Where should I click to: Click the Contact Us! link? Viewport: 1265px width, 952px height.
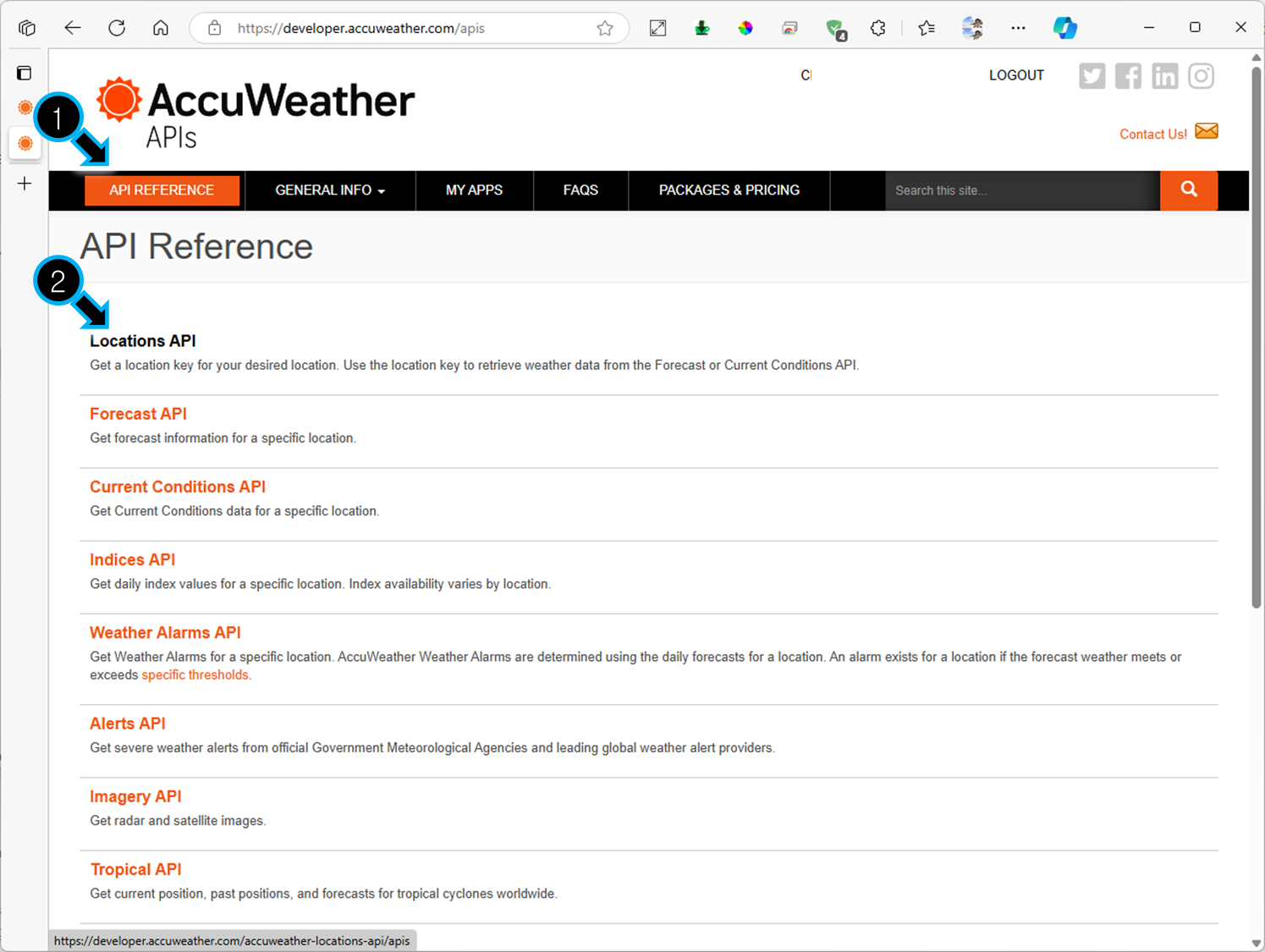point(1152,134)
